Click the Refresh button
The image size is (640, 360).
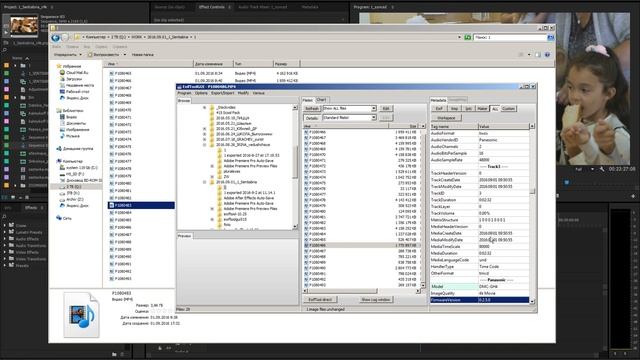coord(312,109)
